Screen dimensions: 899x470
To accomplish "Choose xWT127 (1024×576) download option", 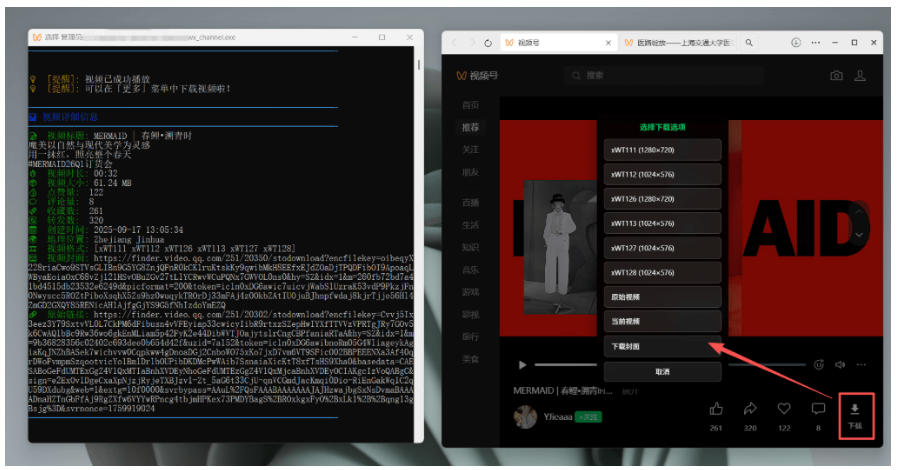I will pyautogui.click(x=662, y=248).
